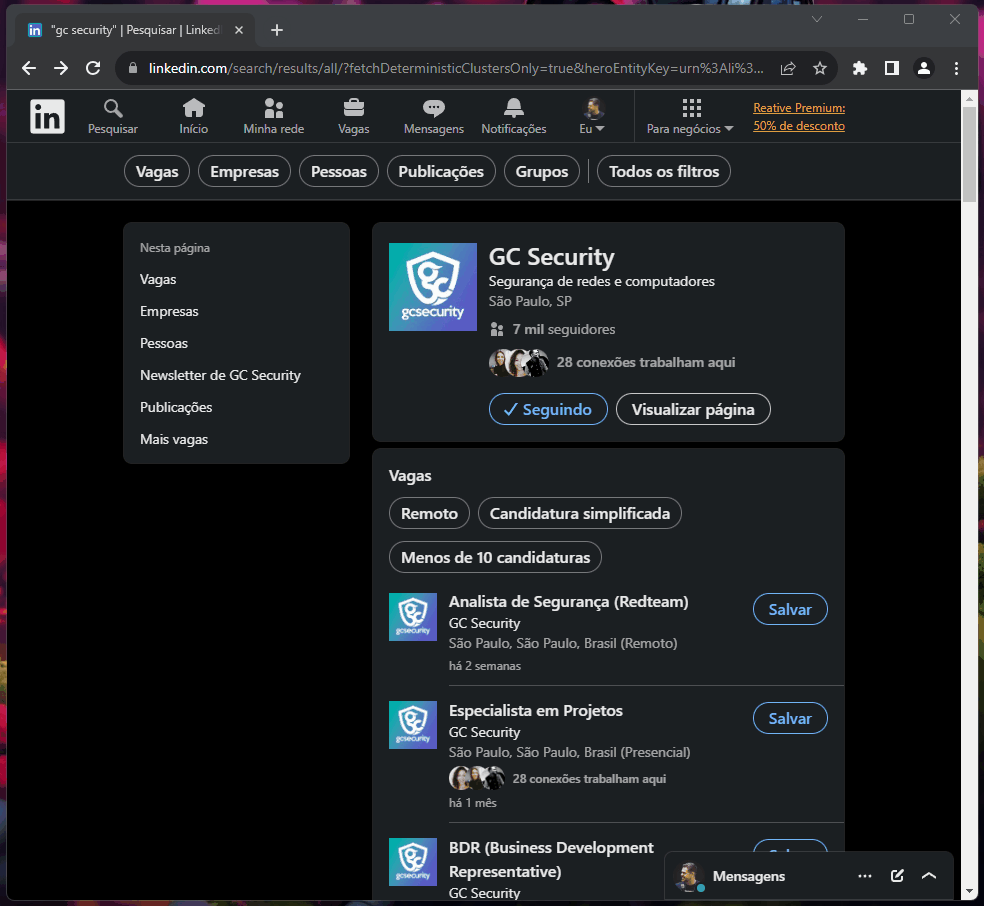Toggle browser side panel icon
The image size is (984, 906).
click(x=892, y=68)
